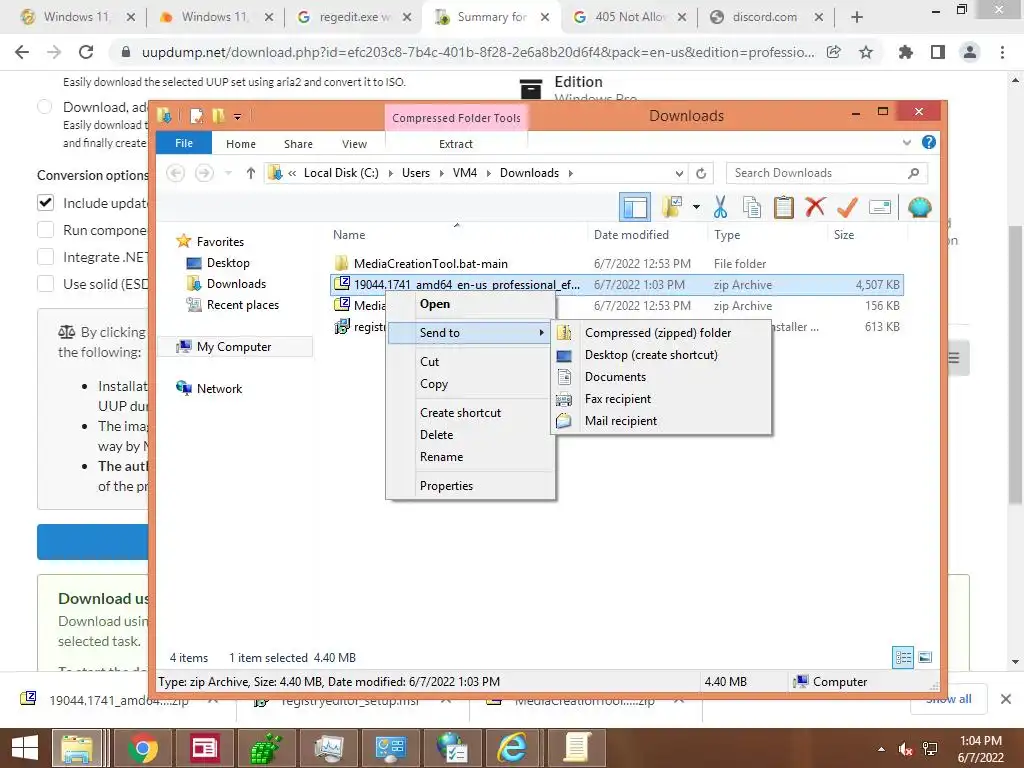
Task: Choose Open in context menu
Action: [470, 304]
